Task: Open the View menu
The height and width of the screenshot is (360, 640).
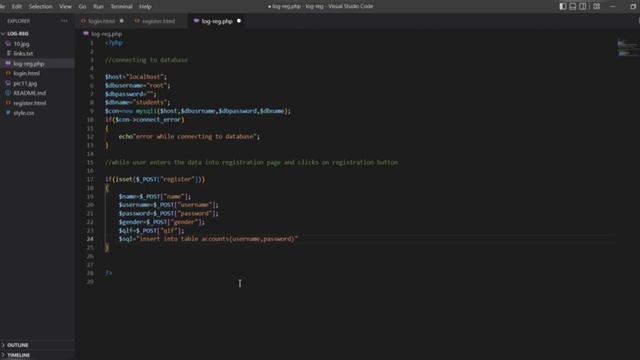Action: click(x=65, y=7)
